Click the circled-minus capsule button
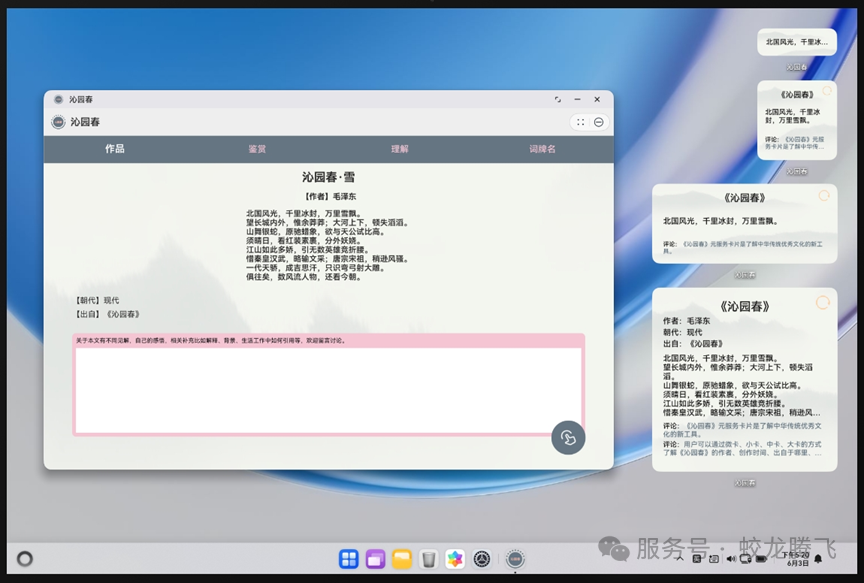Viewport: 864px width, 583px height. 598,122
